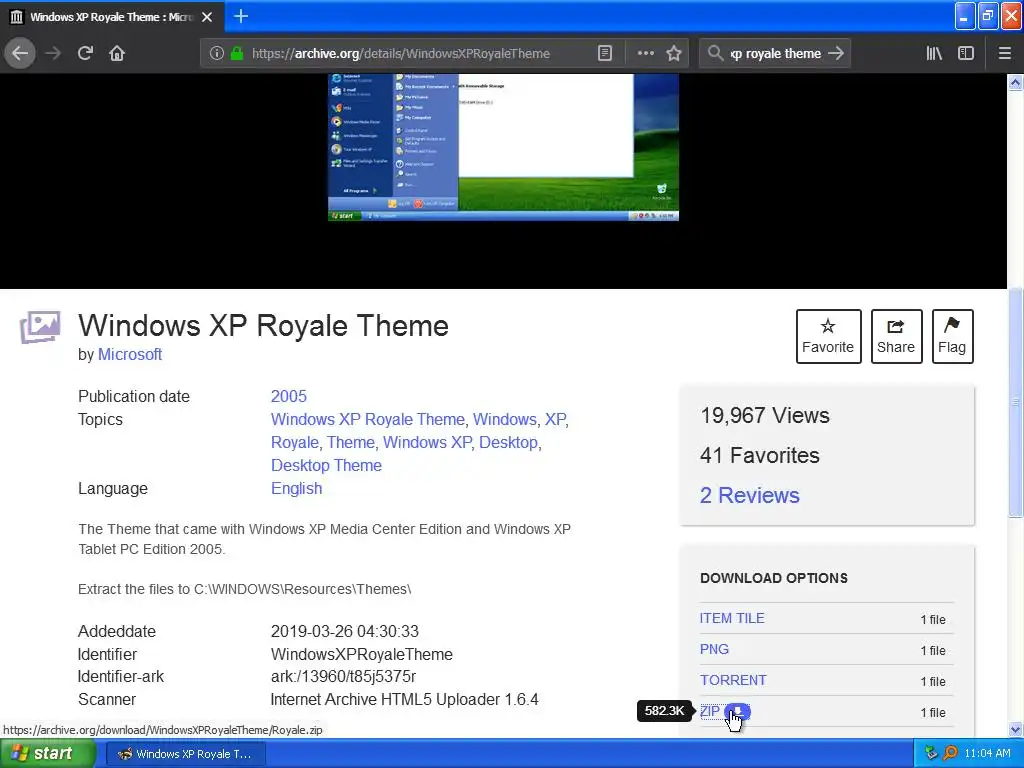Screen dimensions: 1024x768
Task: Open a new tab with plus
Action: pos(241,16)
